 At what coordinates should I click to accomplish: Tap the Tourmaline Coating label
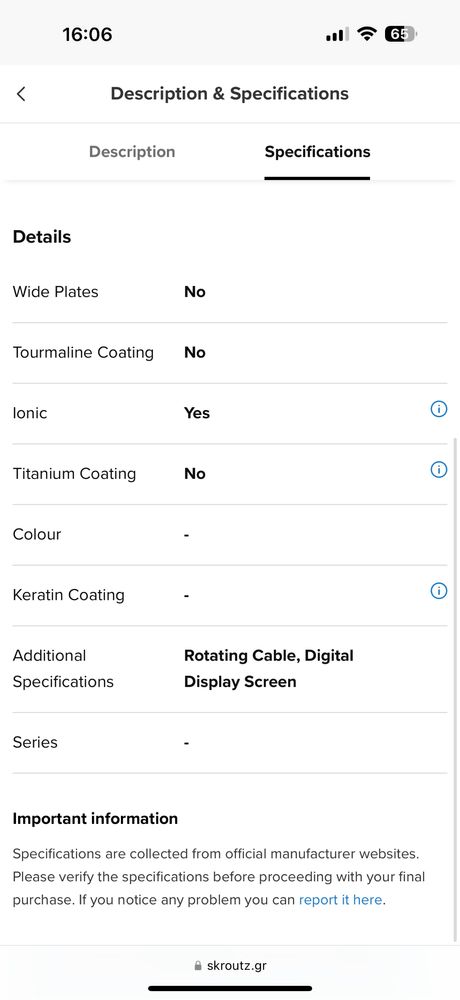pos(83,353)
